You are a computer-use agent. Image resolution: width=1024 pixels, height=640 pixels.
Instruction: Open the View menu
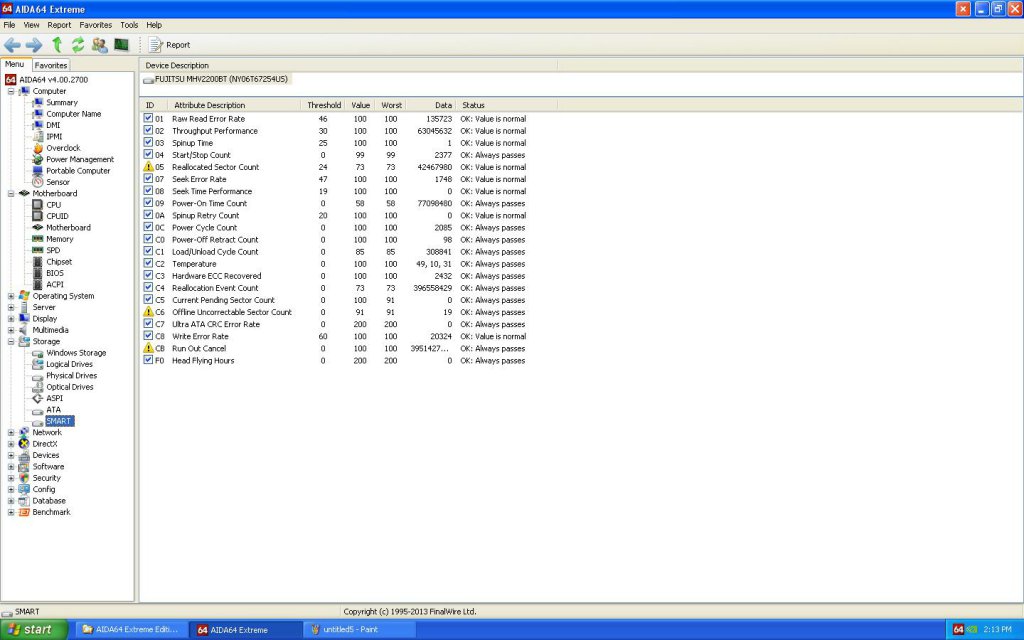point(31,25)
